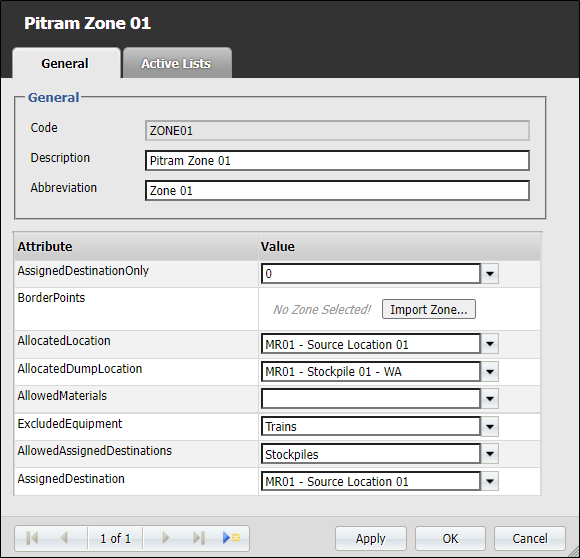Click the Attribute column header

point(136,246)
